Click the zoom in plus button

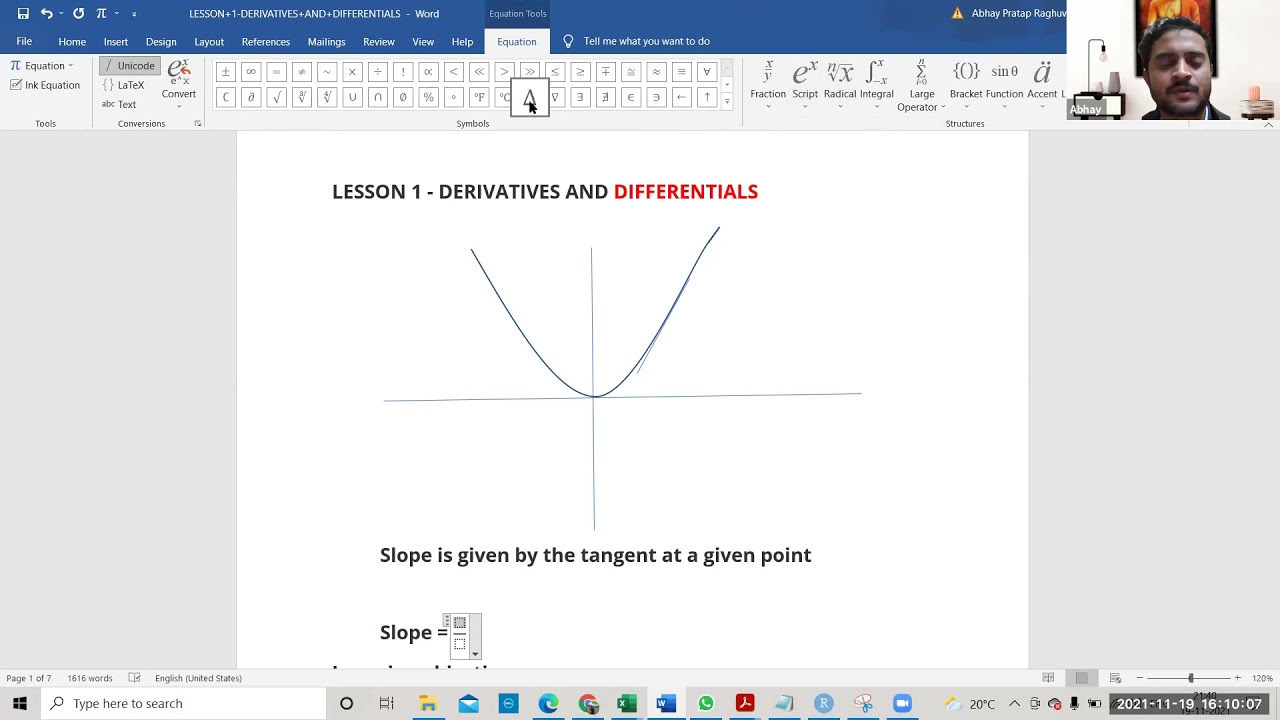[x=1237, y=678]
